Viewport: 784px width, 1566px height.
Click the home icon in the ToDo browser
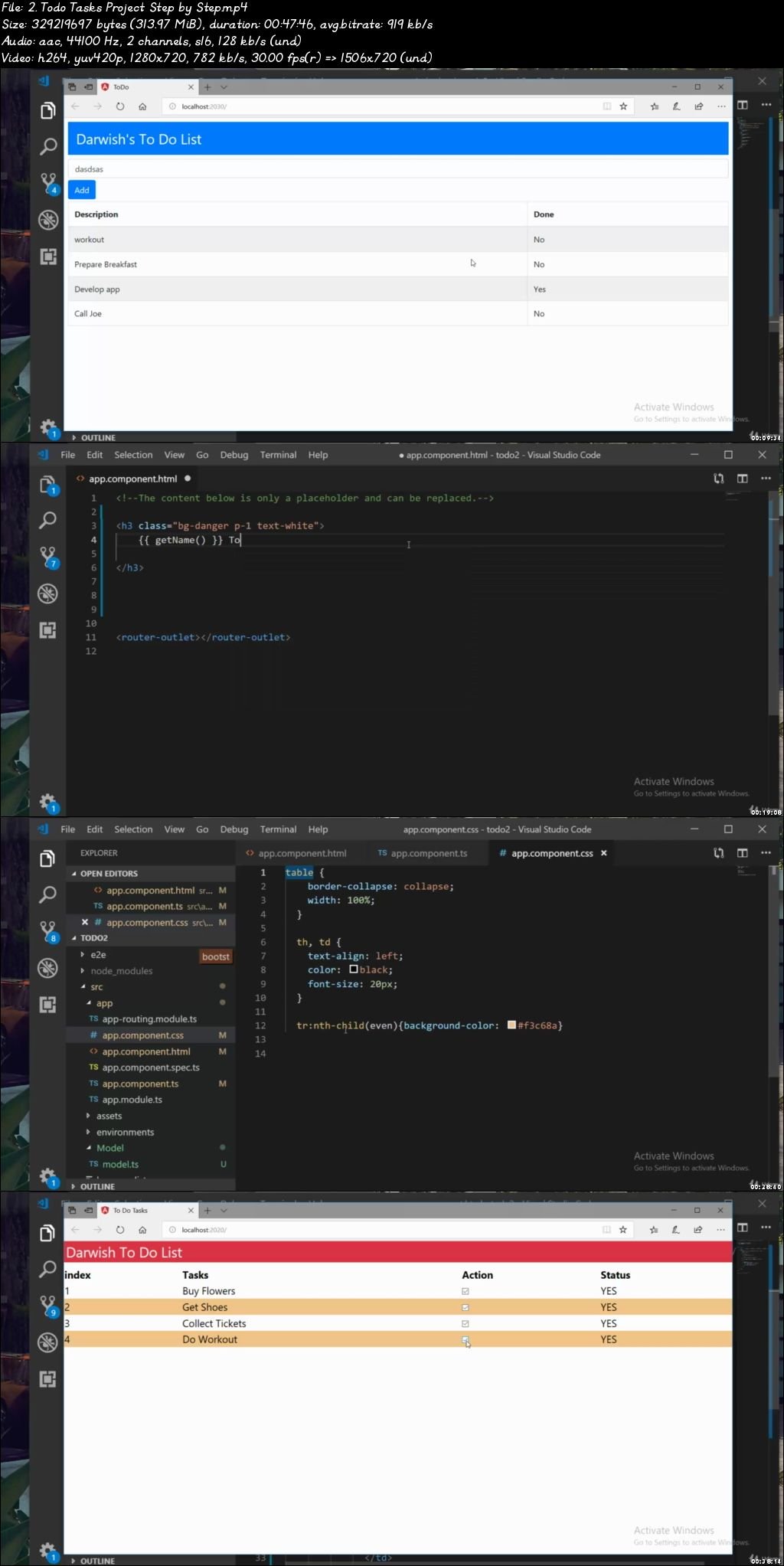(142, 106)
